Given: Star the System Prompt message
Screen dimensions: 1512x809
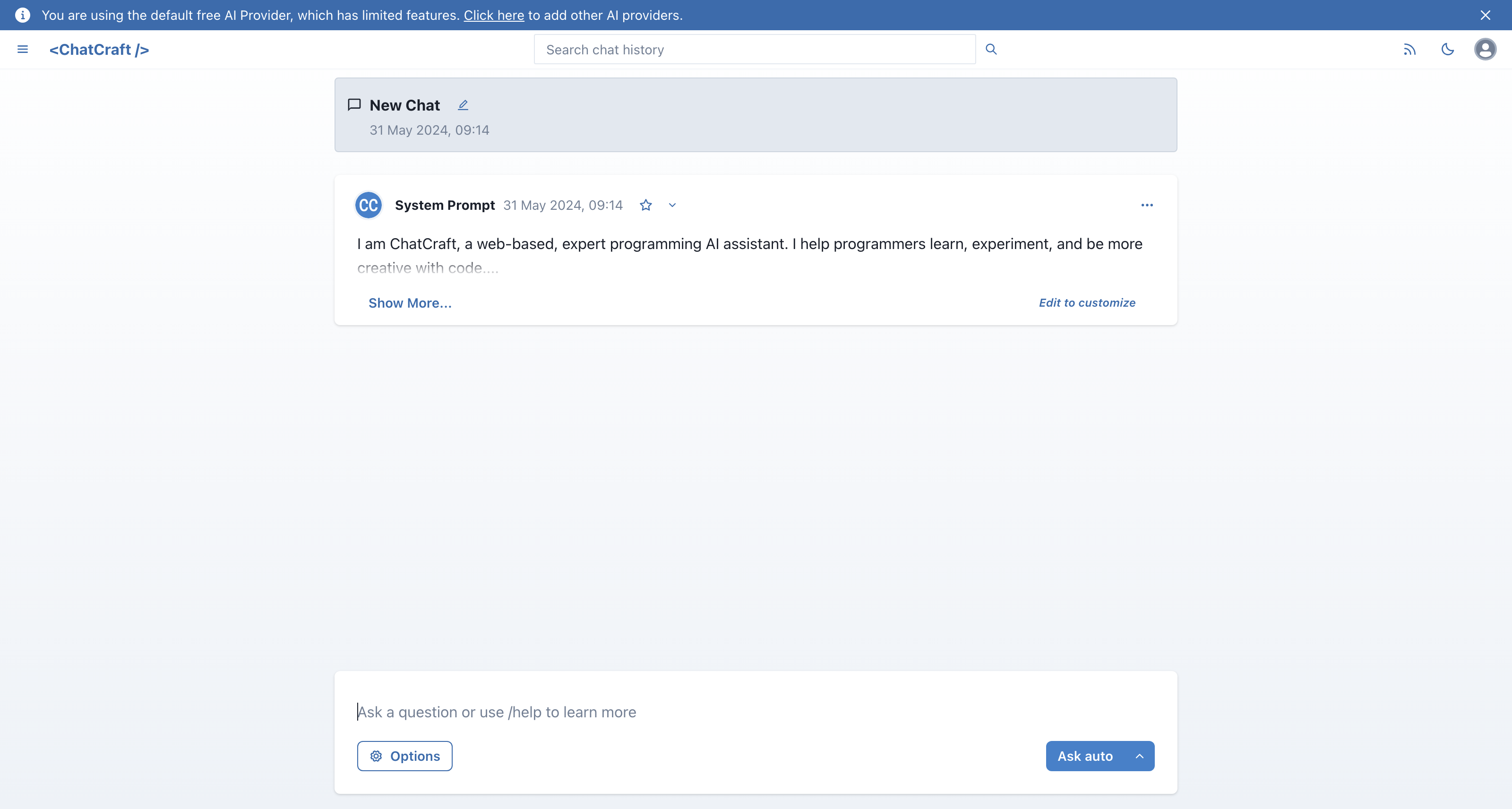Looking at the screenshot, I should pyautogui.click(x=645, y=205).
